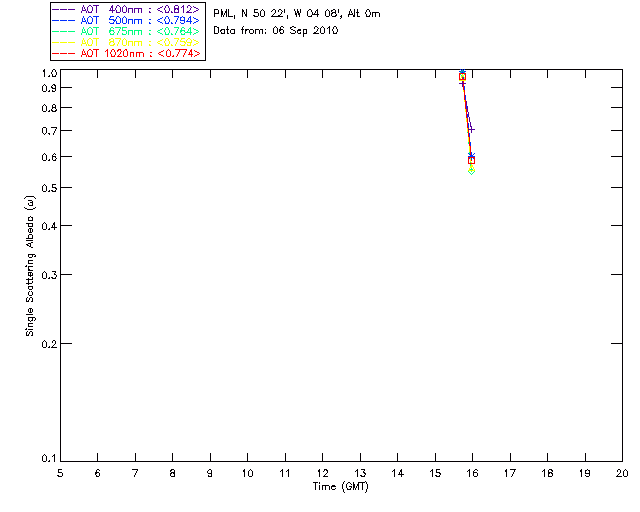Click the y-axis tick label 1.0
Viewport: 640px width, 512px height.
point(49,73)
